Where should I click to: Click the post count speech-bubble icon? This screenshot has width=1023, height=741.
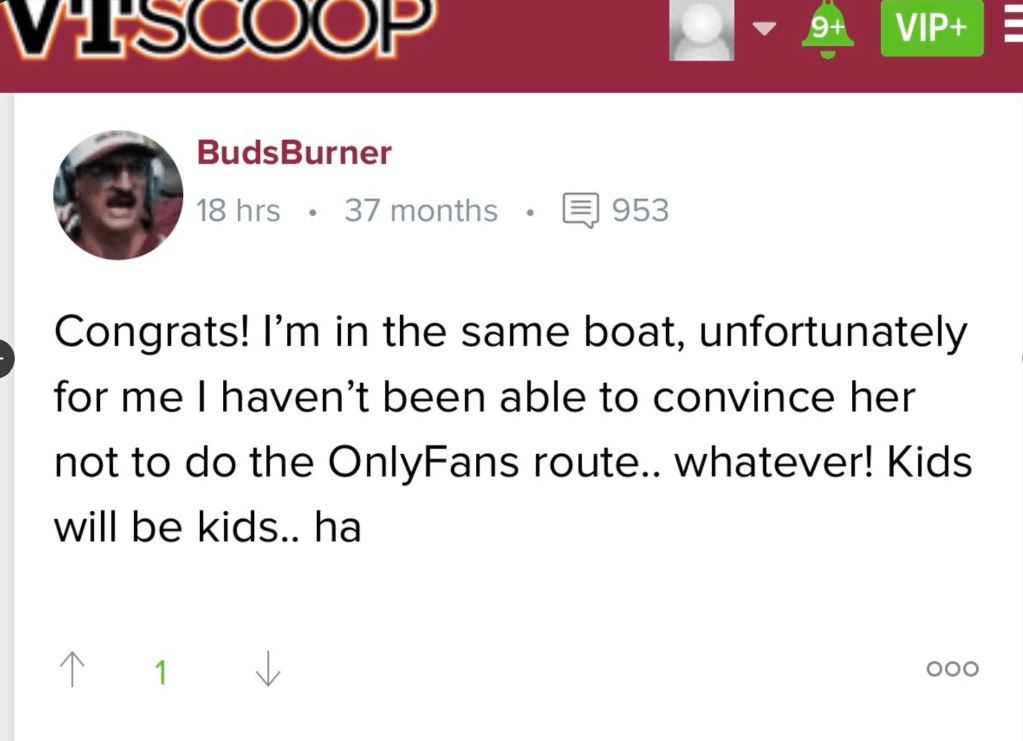click(581, 211)
